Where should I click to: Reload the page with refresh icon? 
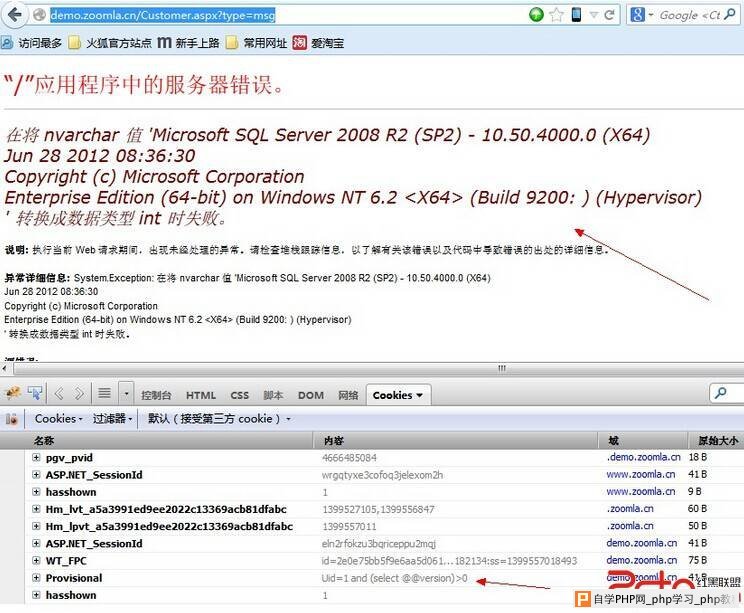610,15
